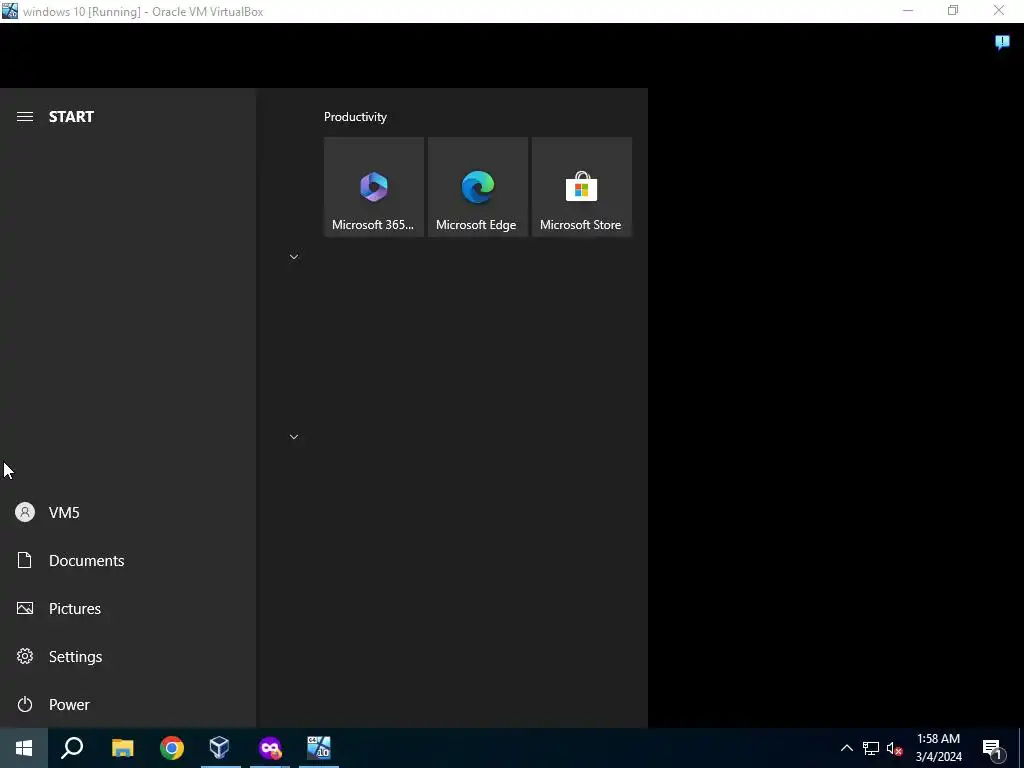Close the VirtualBox window
The image size is (1024, 768).
999,11
